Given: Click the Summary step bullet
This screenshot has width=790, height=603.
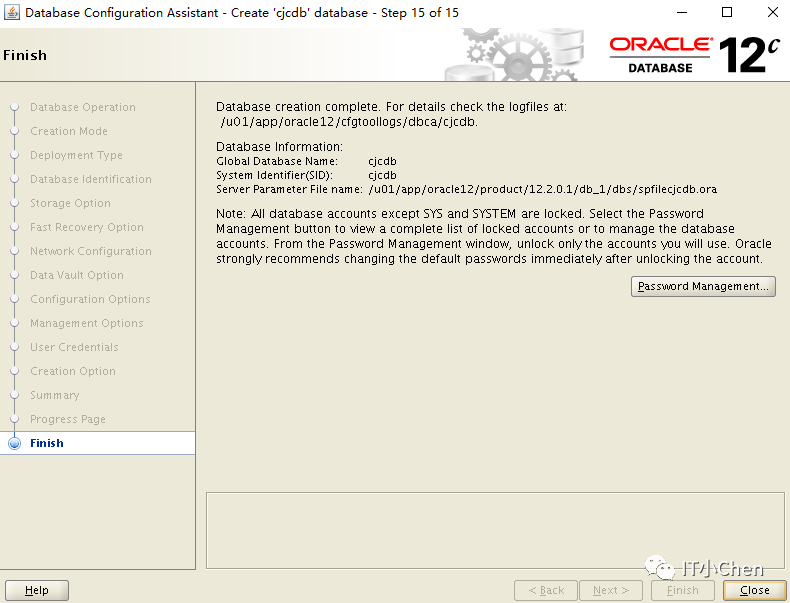Looking at the screenshot, I should point(15,395).
